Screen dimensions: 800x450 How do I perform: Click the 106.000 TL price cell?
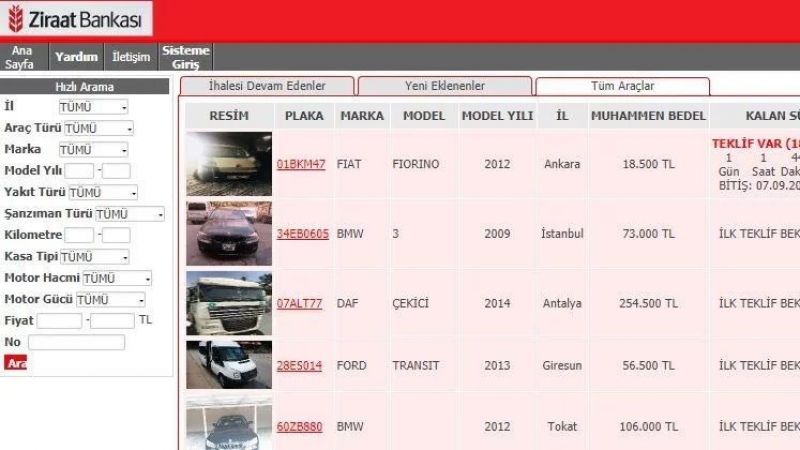(648, 427)
